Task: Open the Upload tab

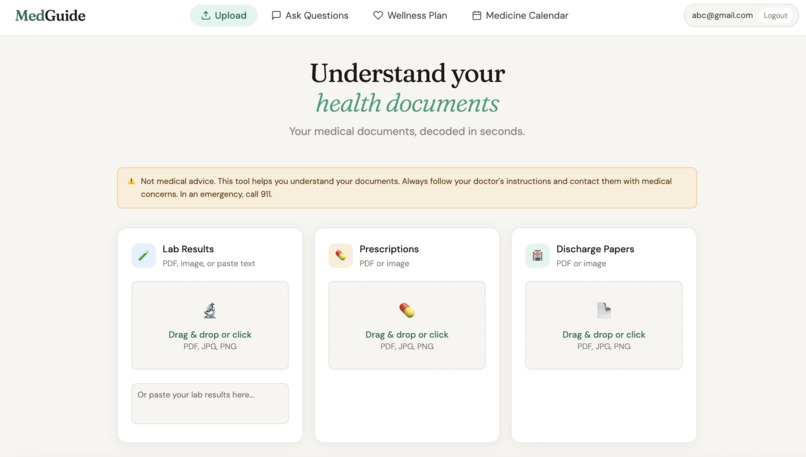Action: tap(224, 15)
